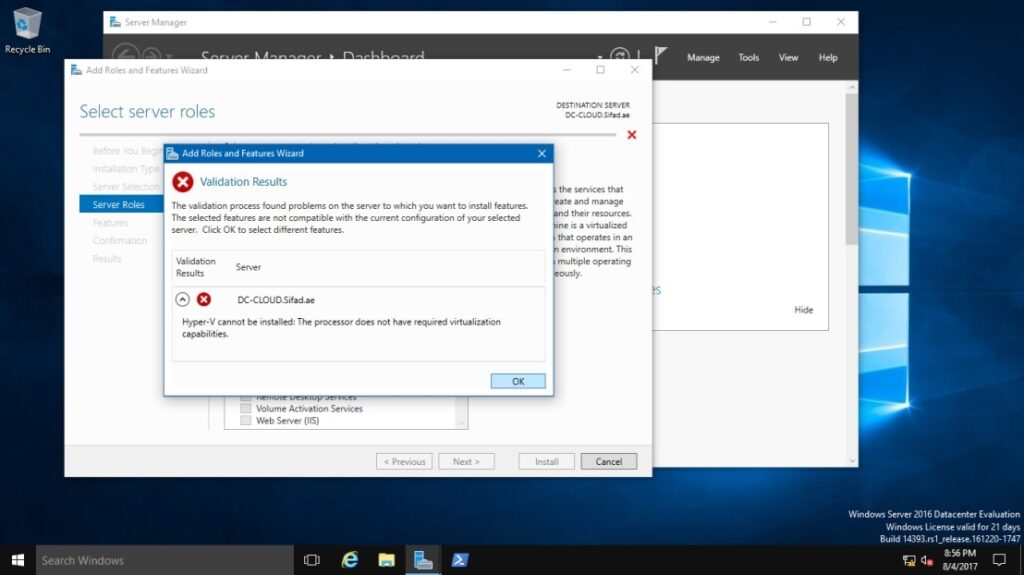Click the large Validation Results error icon

coord(183,182)
